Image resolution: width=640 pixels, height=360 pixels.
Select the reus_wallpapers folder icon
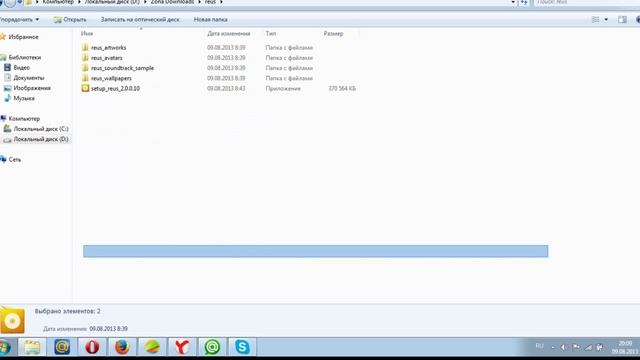click(x=85, y=78)
